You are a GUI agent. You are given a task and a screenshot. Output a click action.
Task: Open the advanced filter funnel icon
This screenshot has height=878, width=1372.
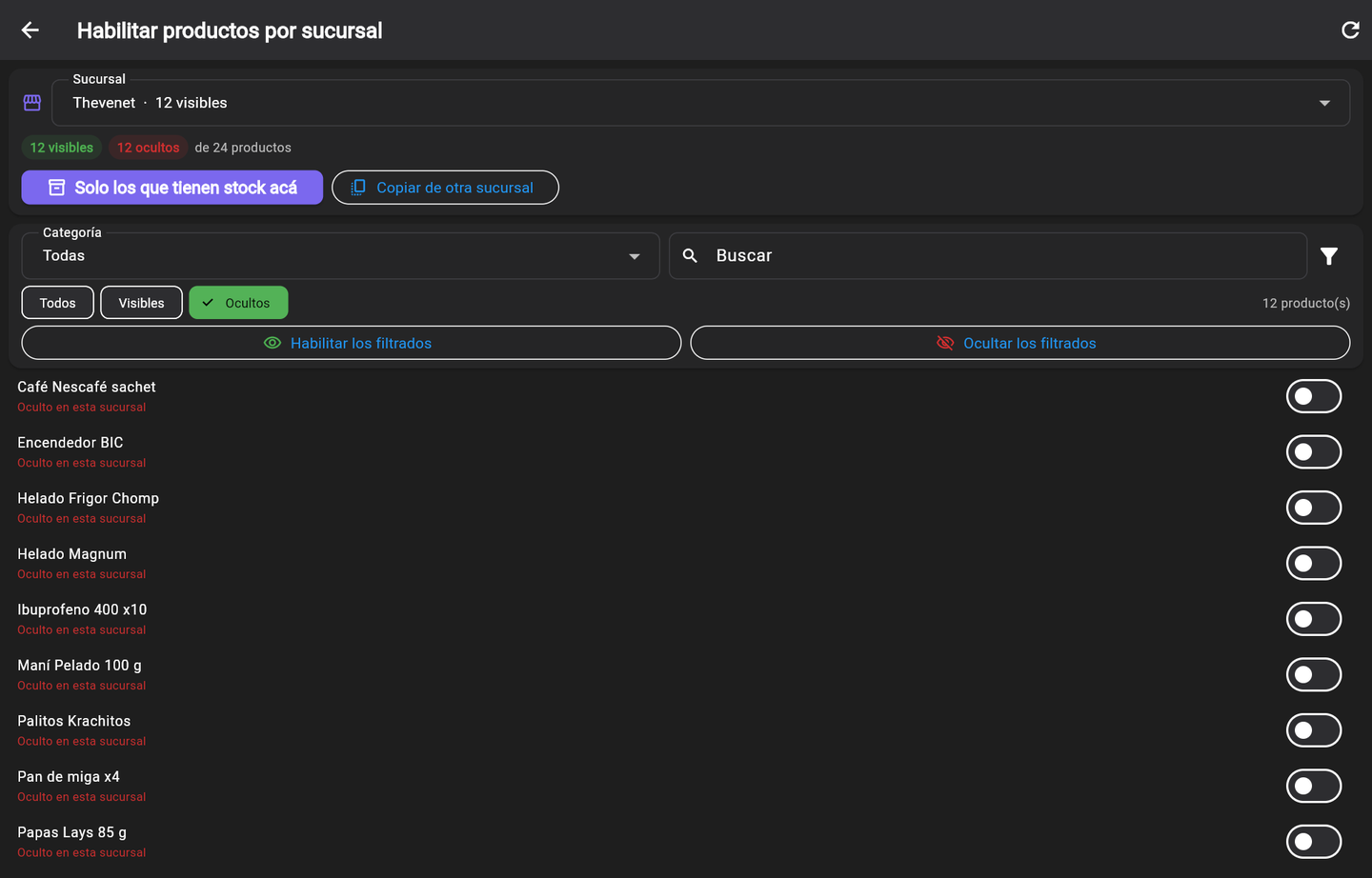click(1329, 256)
